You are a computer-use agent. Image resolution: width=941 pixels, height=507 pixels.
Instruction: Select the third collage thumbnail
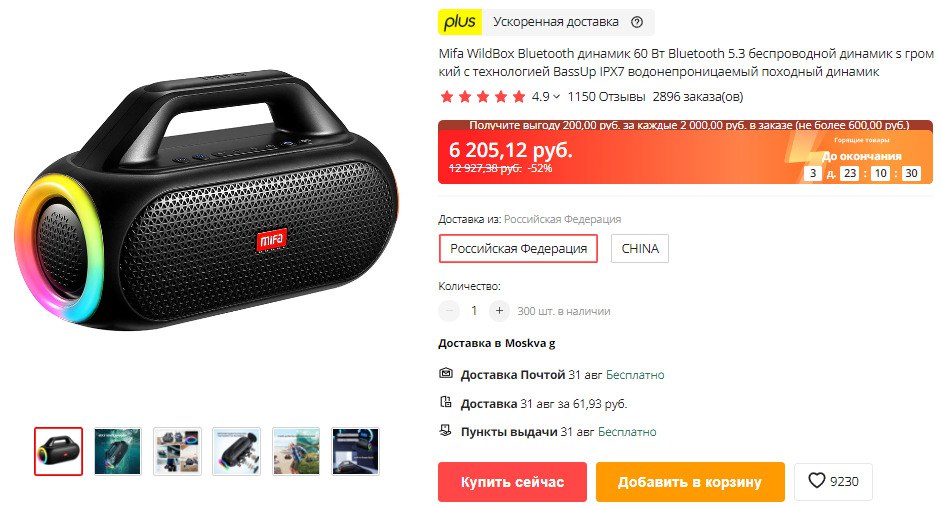click(x=177, y=451)
